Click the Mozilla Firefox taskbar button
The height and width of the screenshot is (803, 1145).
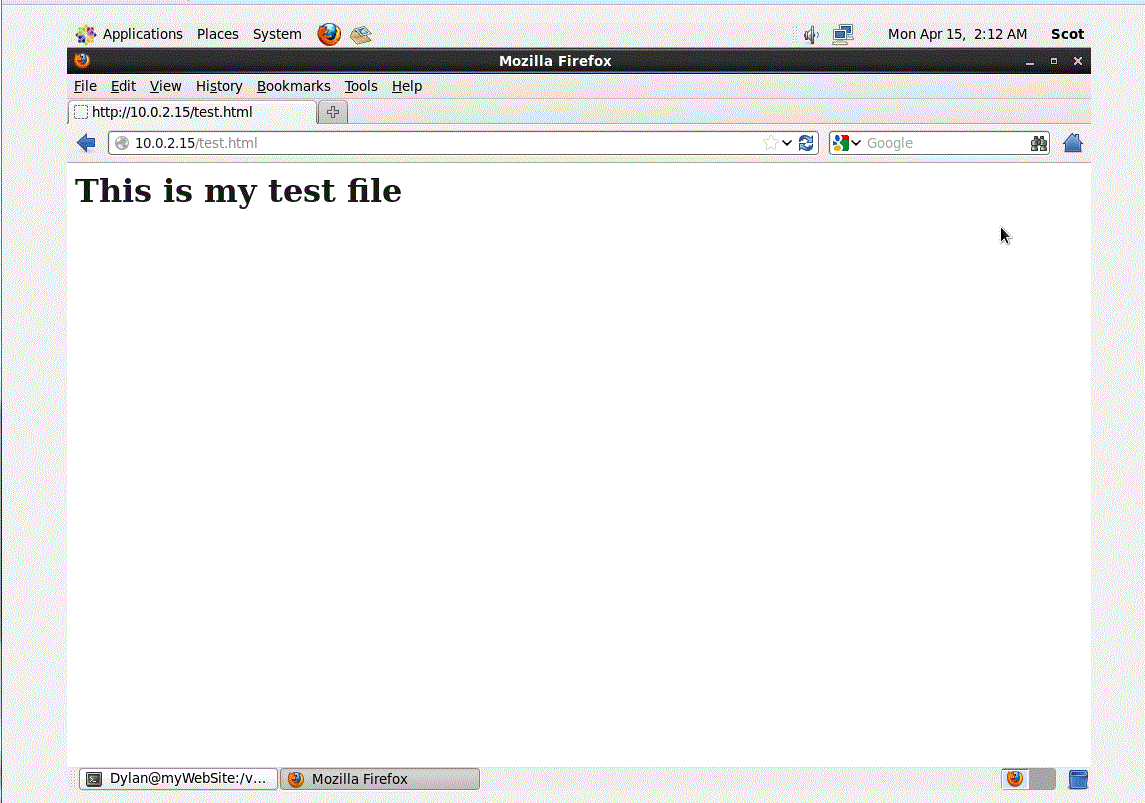(379, 779)
